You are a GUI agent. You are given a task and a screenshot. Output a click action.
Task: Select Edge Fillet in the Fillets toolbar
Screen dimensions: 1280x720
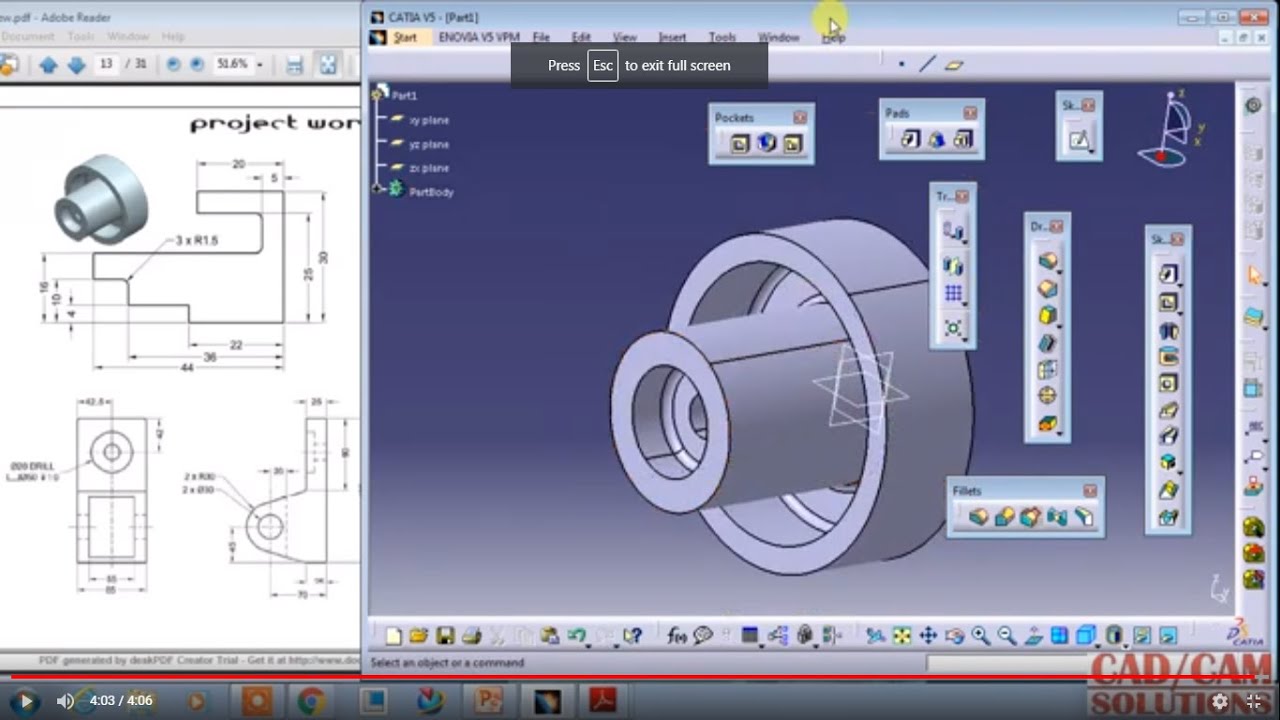pyautogui.click(x=978, y=517)
